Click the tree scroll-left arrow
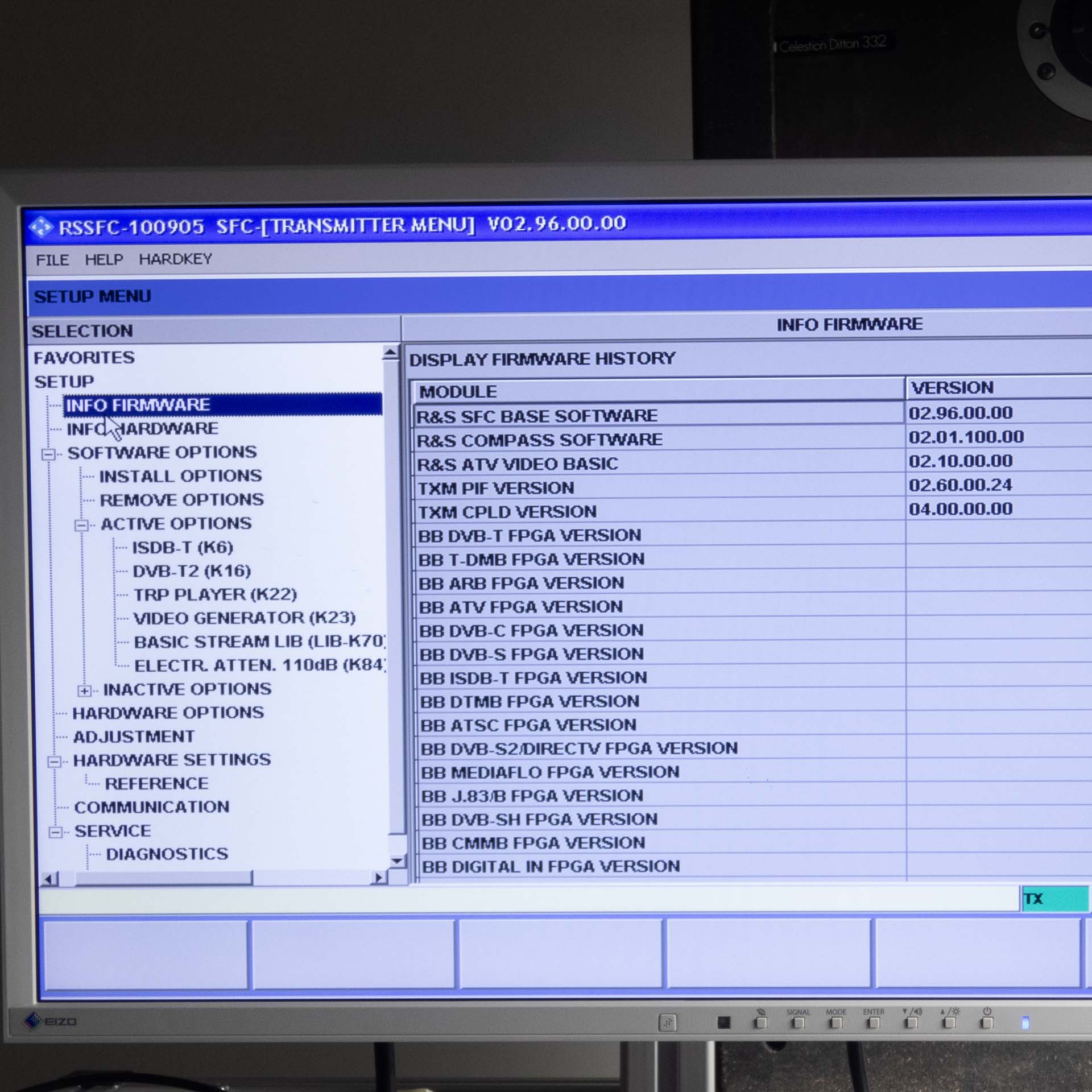The width and height of the screenshot is (1092, 1092). [x=50, y=879]
